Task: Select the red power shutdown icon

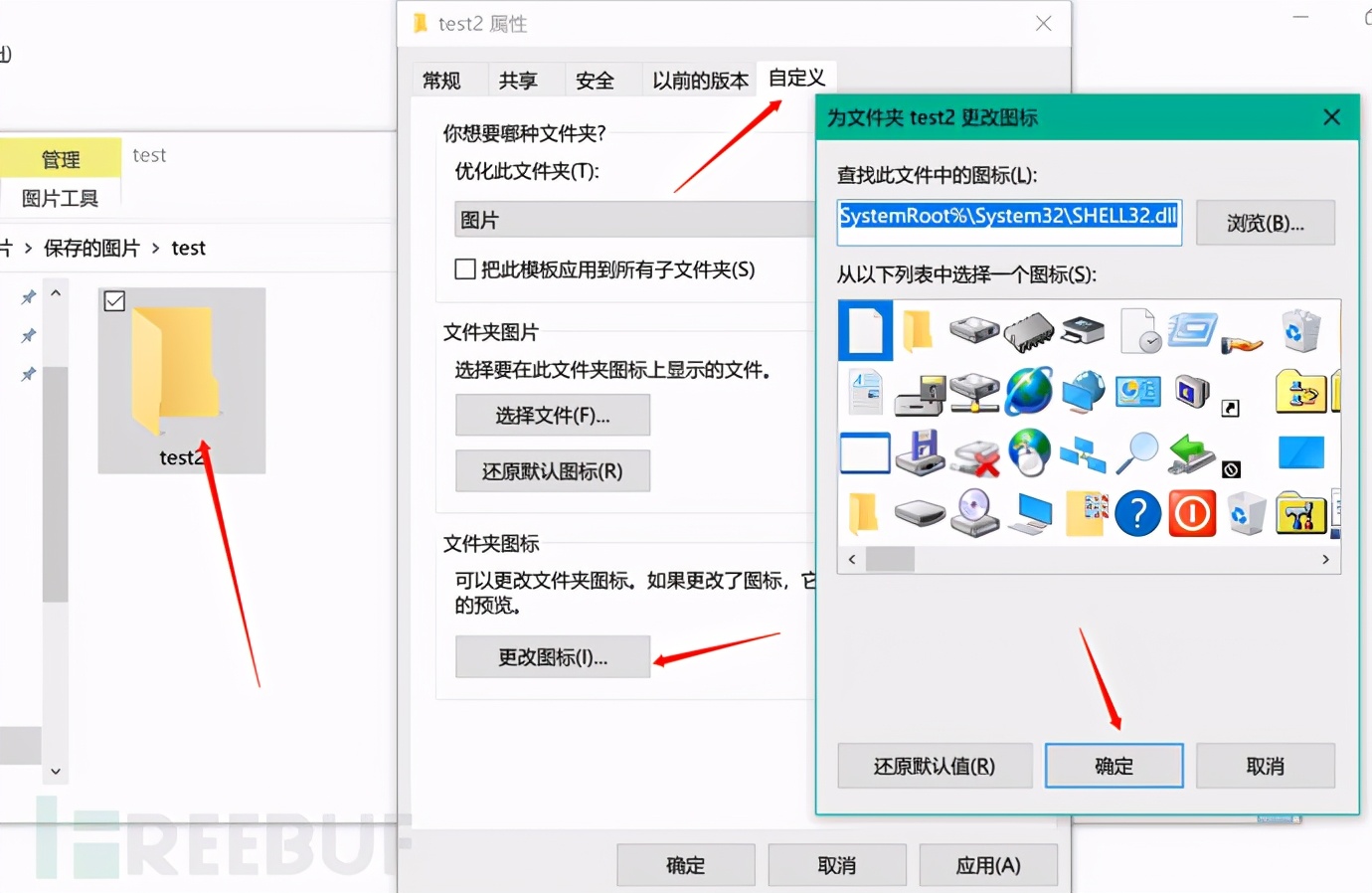Action: tap(1192, 514)
